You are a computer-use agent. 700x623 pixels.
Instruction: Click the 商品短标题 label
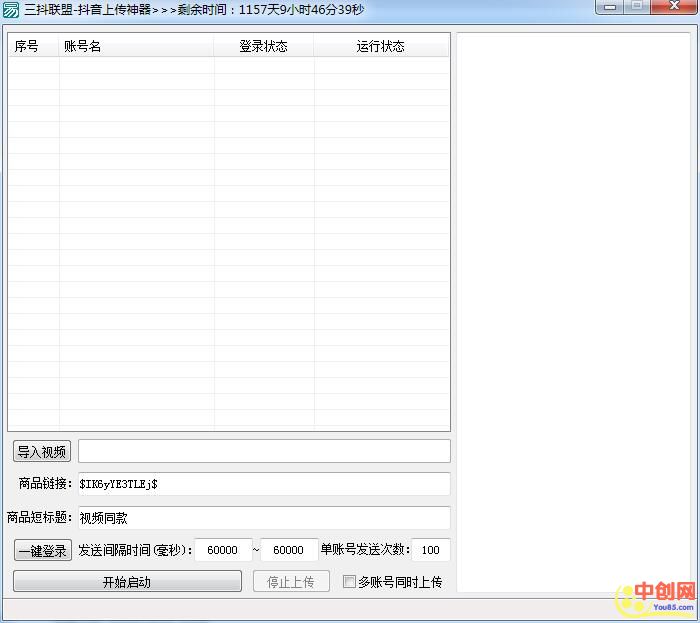[39, 518]
